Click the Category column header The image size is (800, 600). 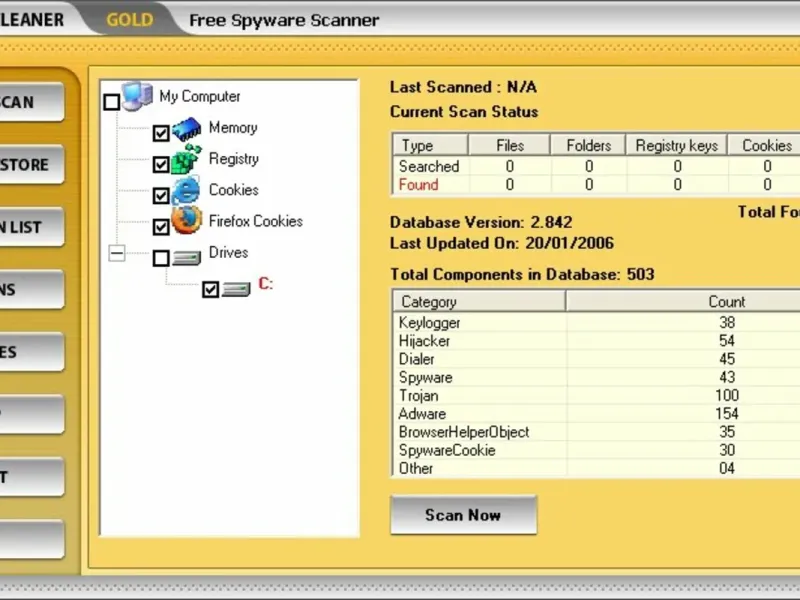[479, 302]
